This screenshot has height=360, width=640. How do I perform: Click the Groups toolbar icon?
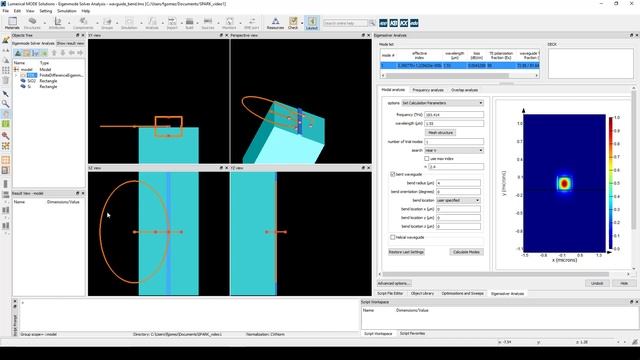click(107, 23)
